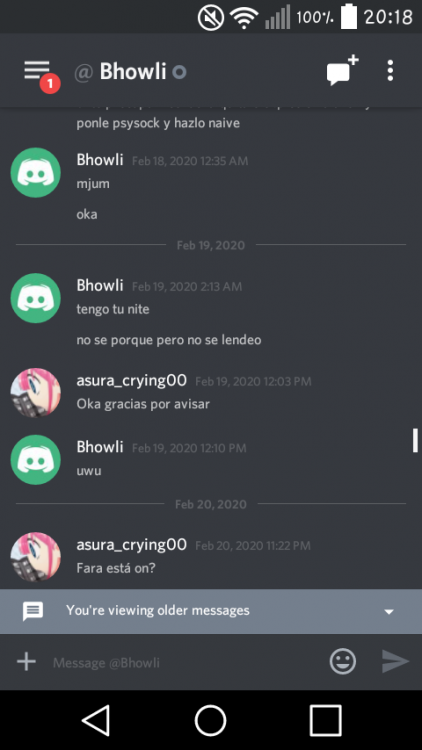Tap Bhowli username above uwu message
Image resolution: width=422 pixels, height=750 pixels.
(x=100, y=447)
